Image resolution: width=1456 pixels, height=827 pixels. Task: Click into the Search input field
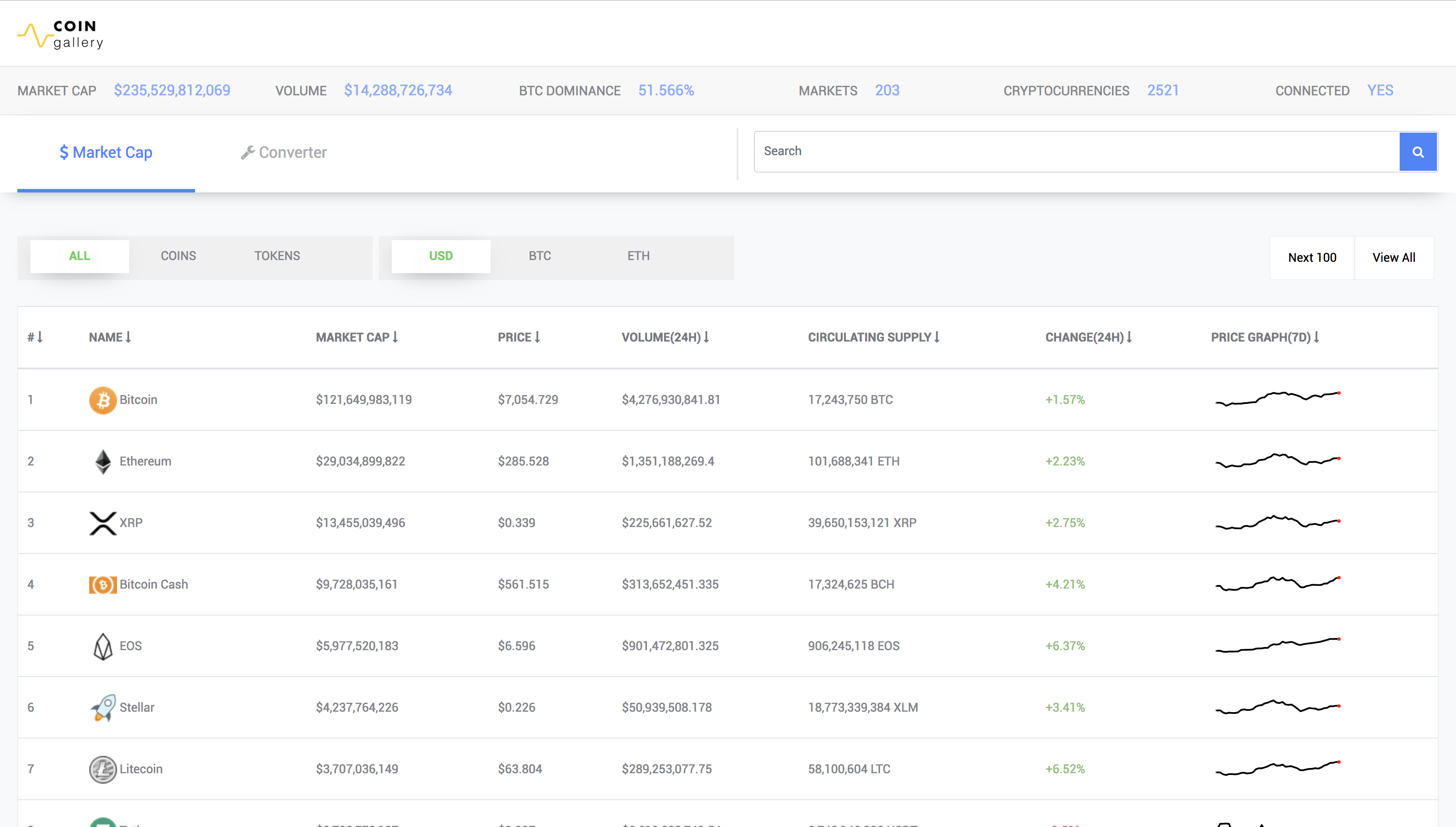1076,152
